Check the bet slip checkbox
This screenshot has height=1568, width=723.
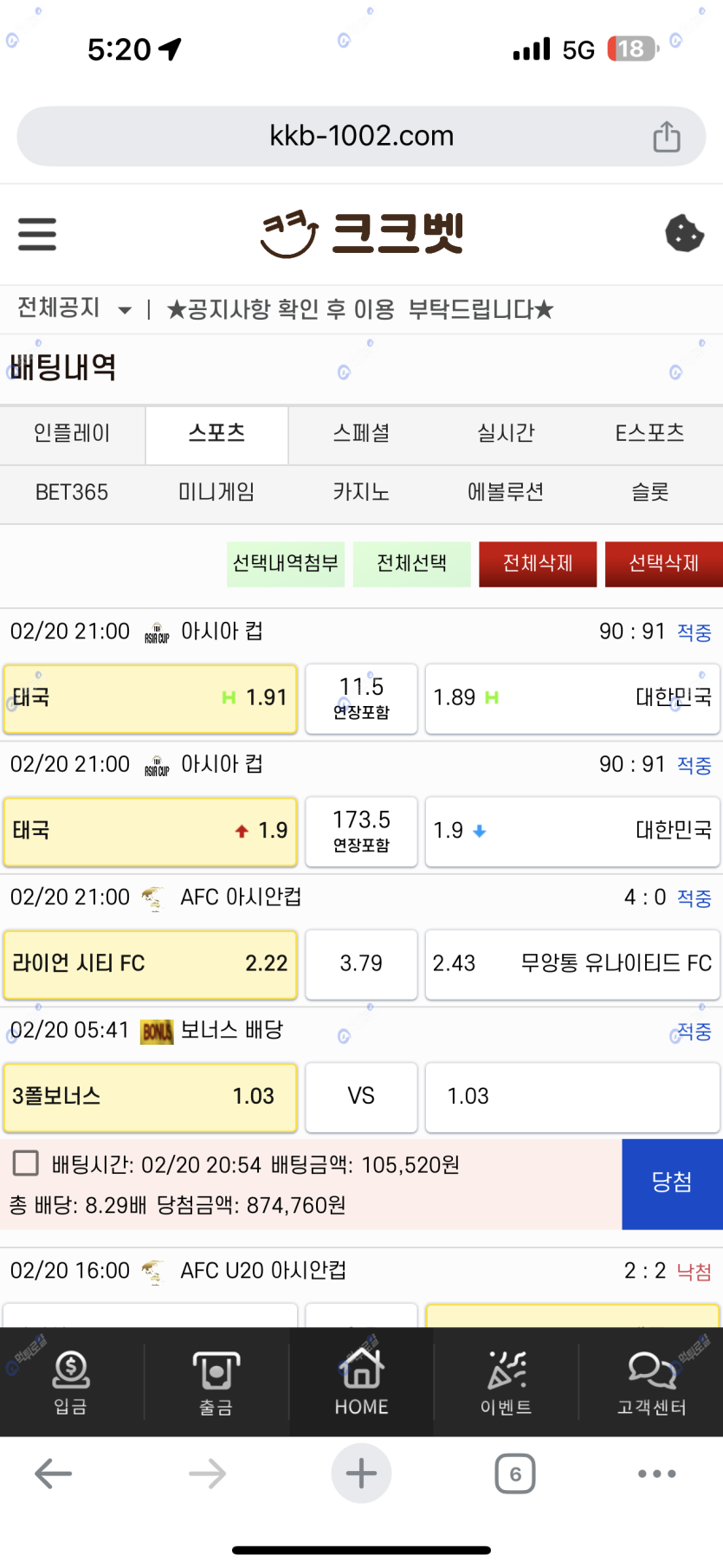26,1163
